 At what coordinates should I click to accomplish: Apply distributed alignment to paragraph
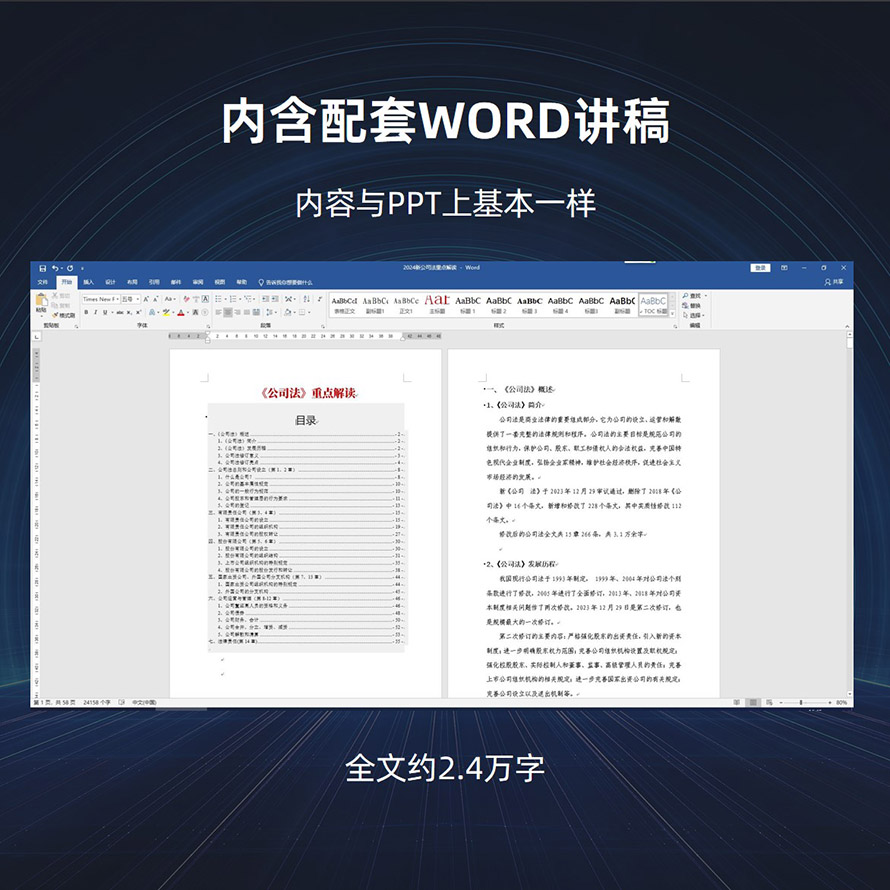[257, 312]
